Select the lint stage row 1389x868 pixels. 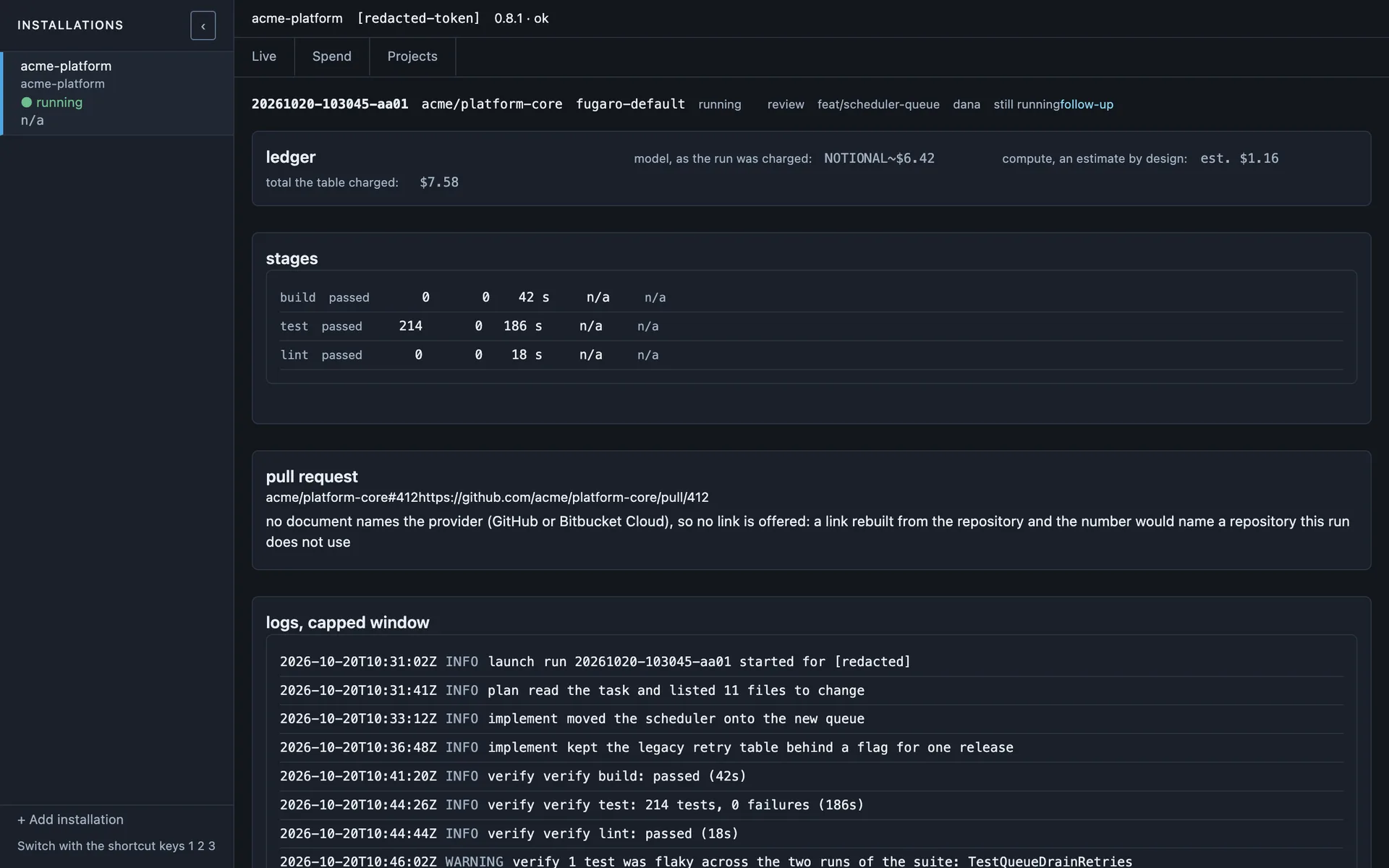tap(811, 355)
